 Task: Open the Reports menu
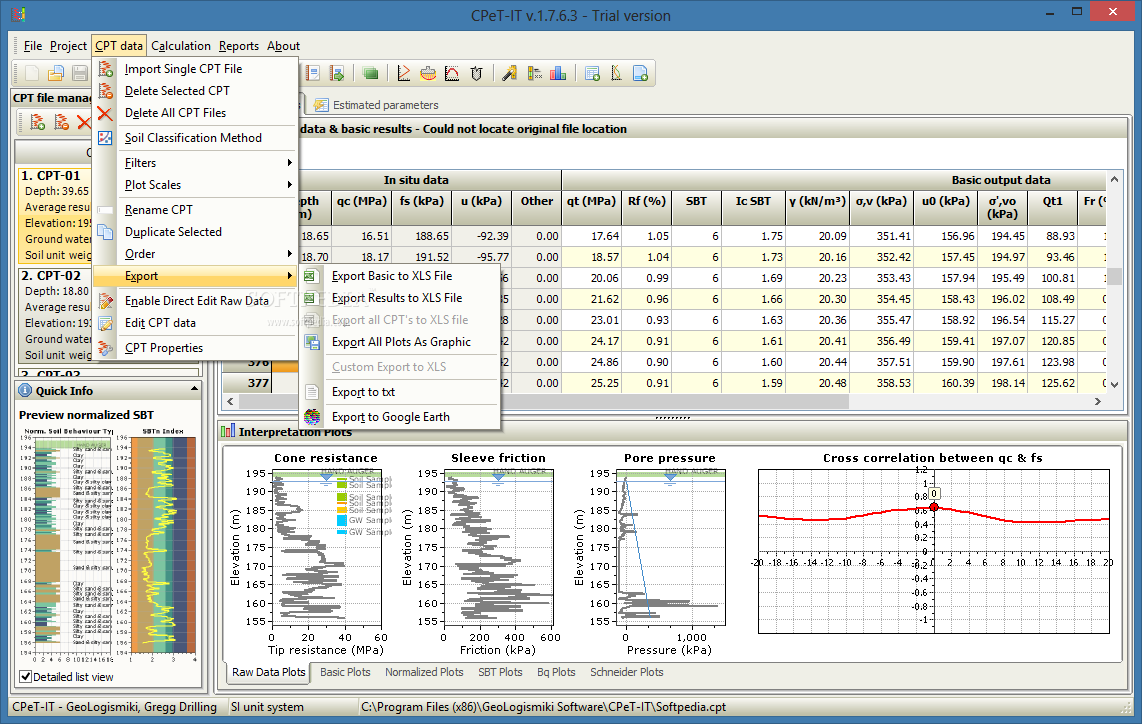(239, 46)
